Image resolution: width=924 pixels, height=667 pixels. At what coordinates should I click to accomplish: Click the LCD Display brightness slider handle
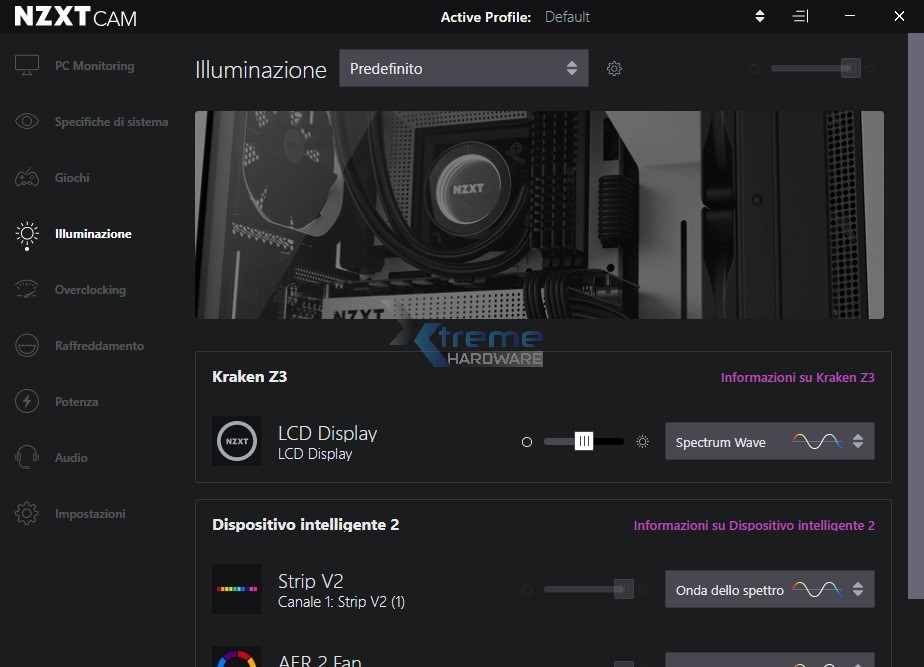point(584,441)
